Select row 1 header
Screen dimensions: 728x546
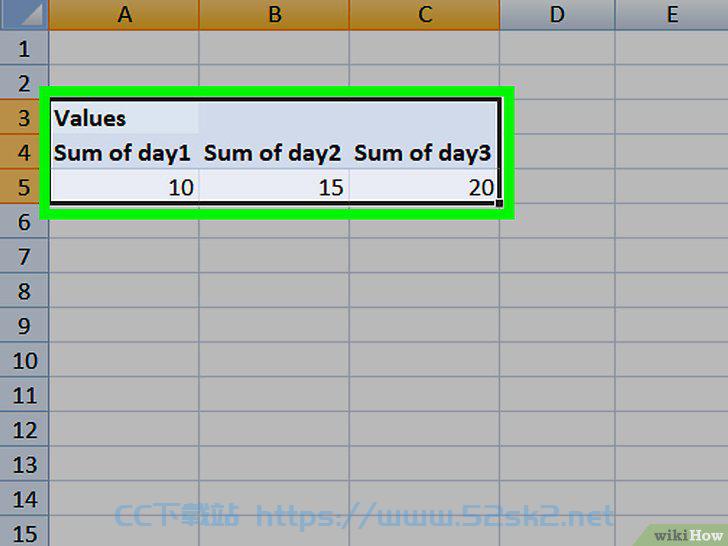[24, 48]
